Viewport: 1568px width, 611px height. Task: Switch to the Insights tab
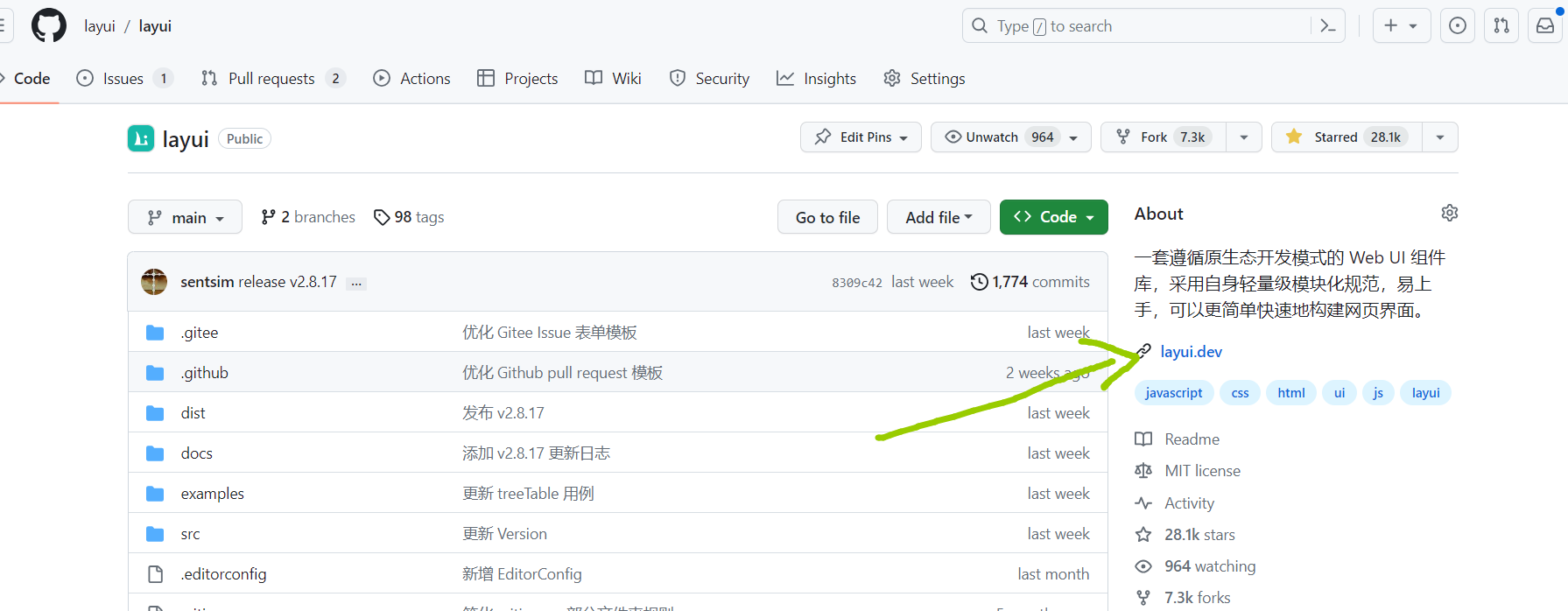[x=817, y=79]
